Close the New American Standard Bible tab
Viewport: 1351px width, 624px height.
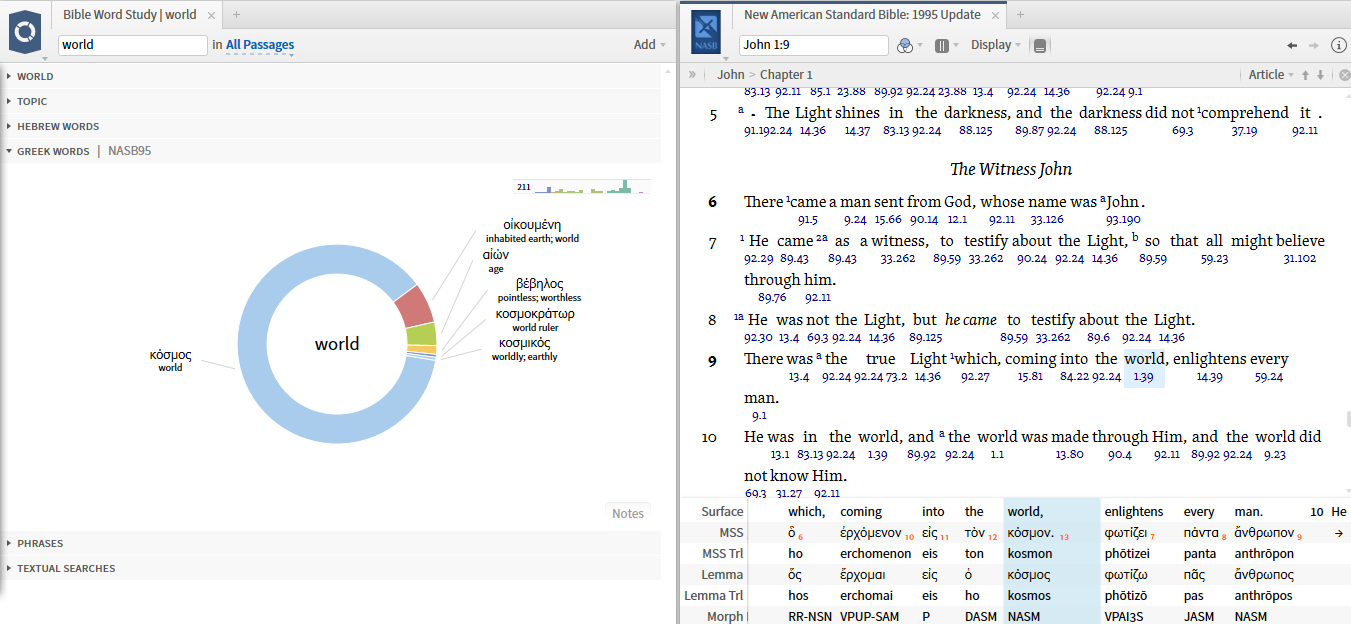click(x=995, y=15)
